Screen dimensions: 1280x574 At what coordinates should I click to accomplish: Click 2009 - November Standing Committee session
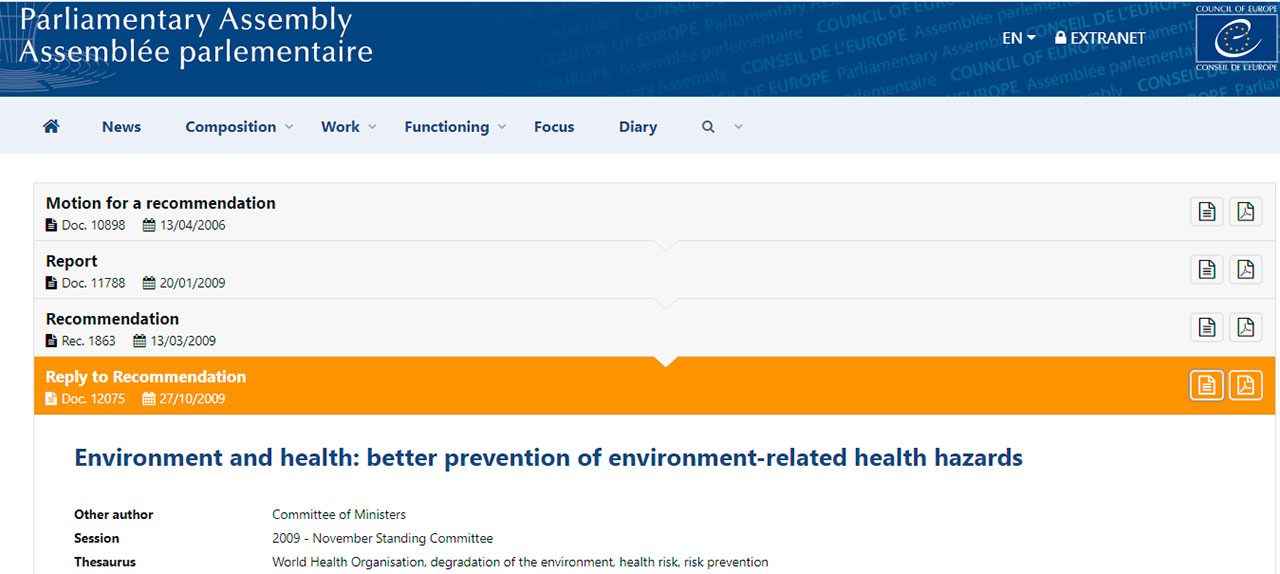point(382,538)
